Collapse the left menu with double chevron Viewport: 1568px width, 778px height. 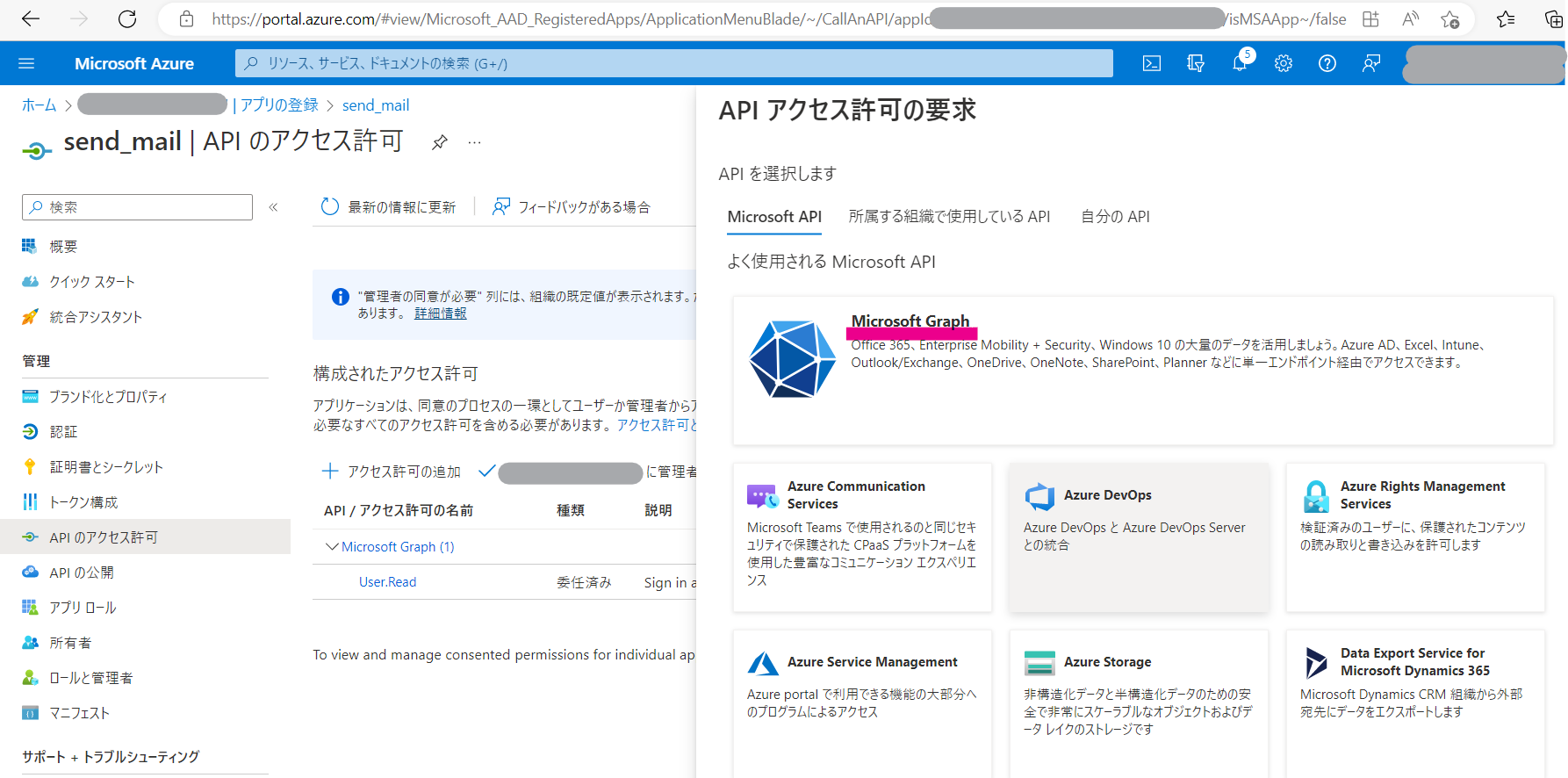pos(273,207)
